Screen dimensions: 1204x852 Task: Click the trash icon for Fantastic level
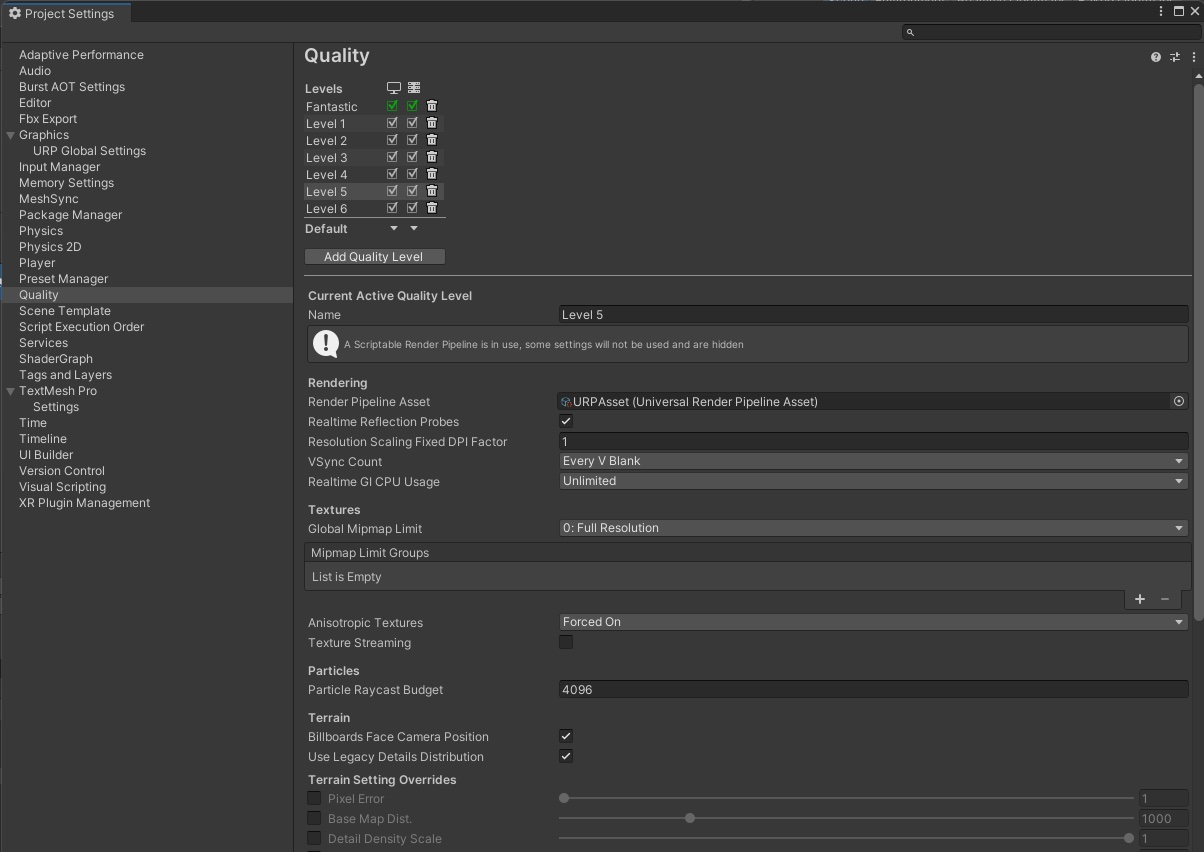point(432,106)
